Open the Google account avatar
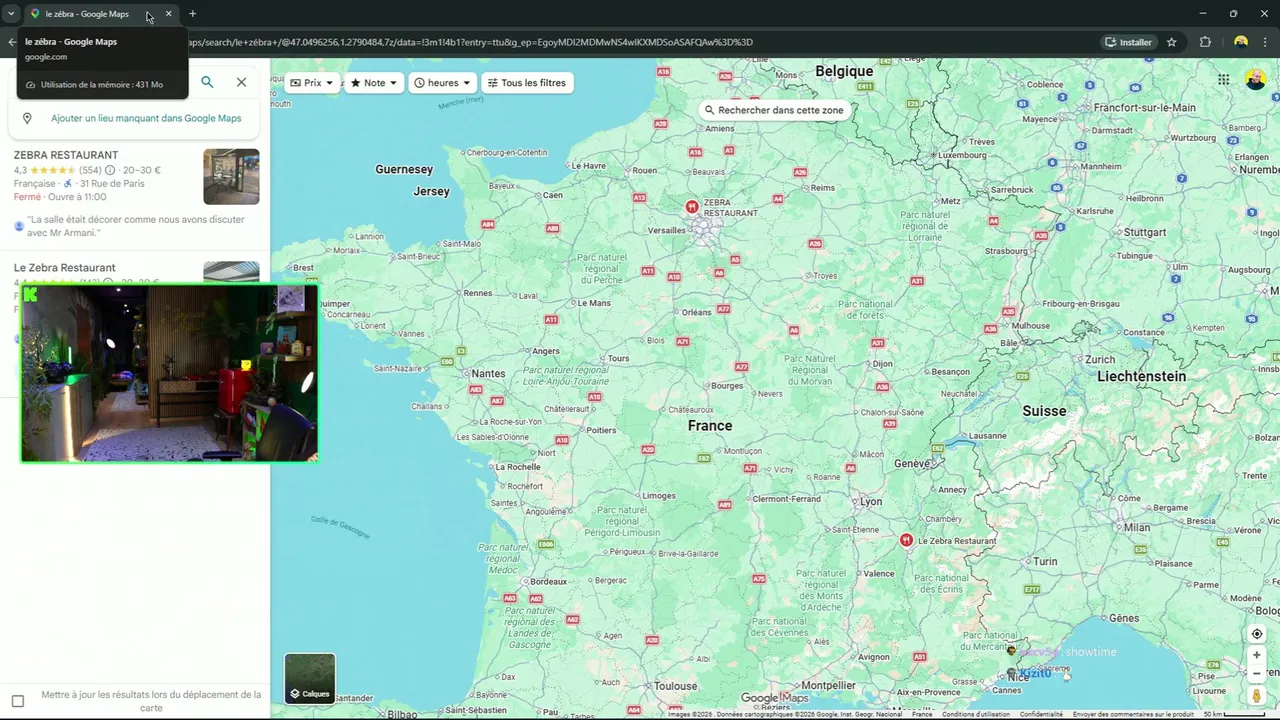Viewport: 1280px width, 720px height. click(1256, 80)
